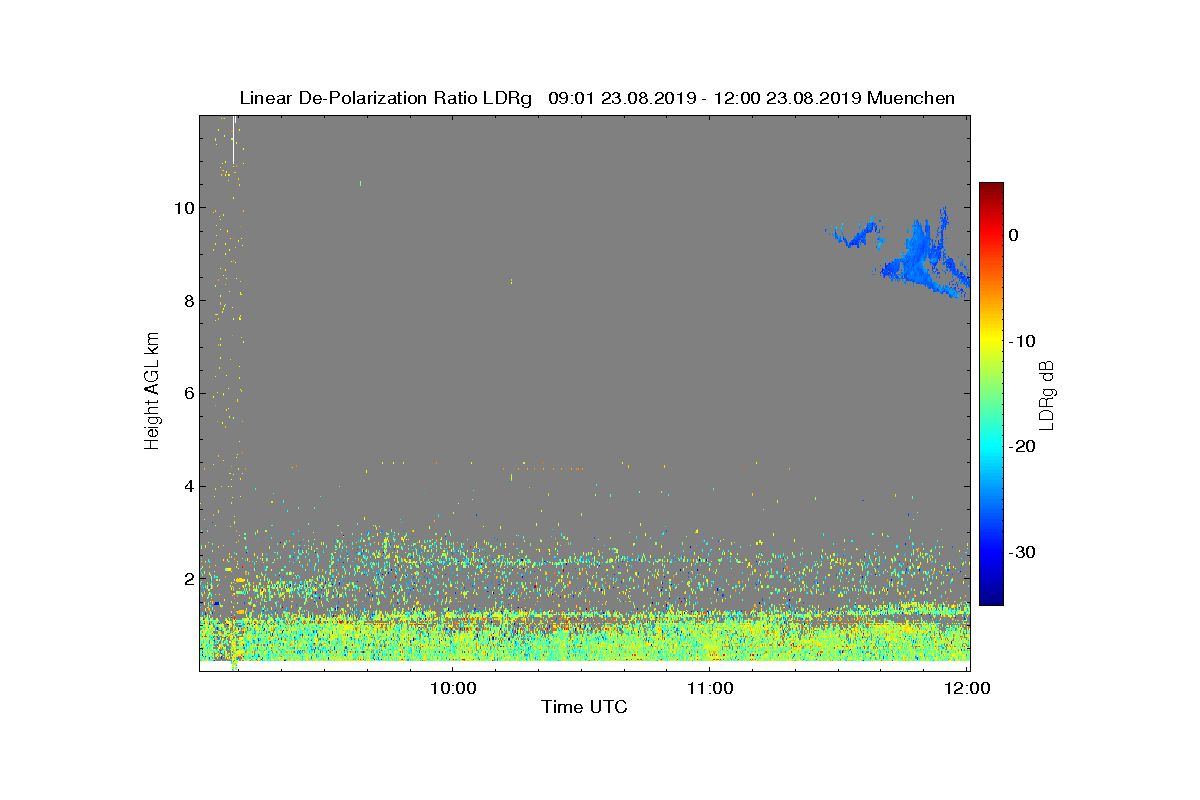This screenshot has height=800, width=1200.
Task: Click the colorbar value -20
Action: tap(1022, 447)
